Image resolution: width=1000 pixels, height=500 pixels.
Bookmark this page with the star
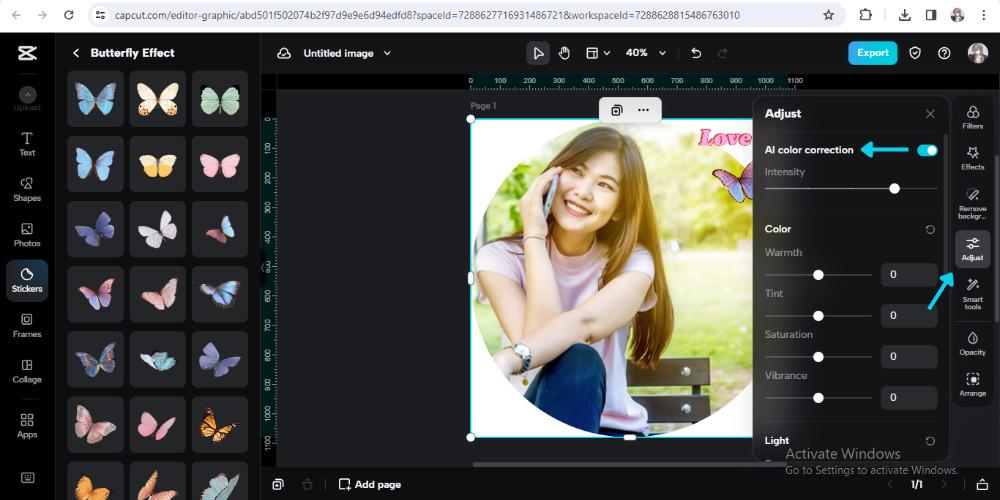pos(828,15)
